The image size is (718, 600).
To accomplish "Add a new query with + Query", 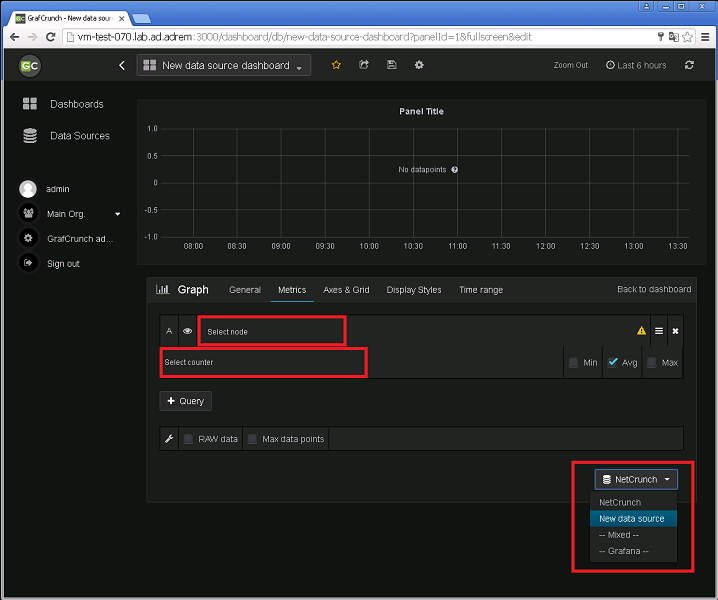I will [185, 401].
